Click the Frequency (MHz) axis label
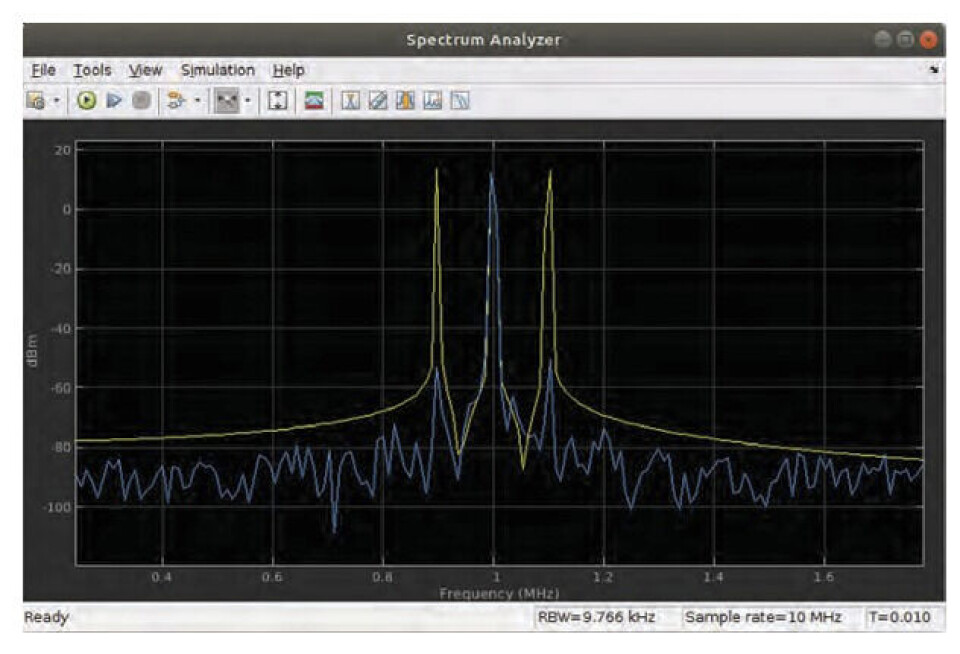Viewport: 960px width, 654px height. tap(499, 593)
